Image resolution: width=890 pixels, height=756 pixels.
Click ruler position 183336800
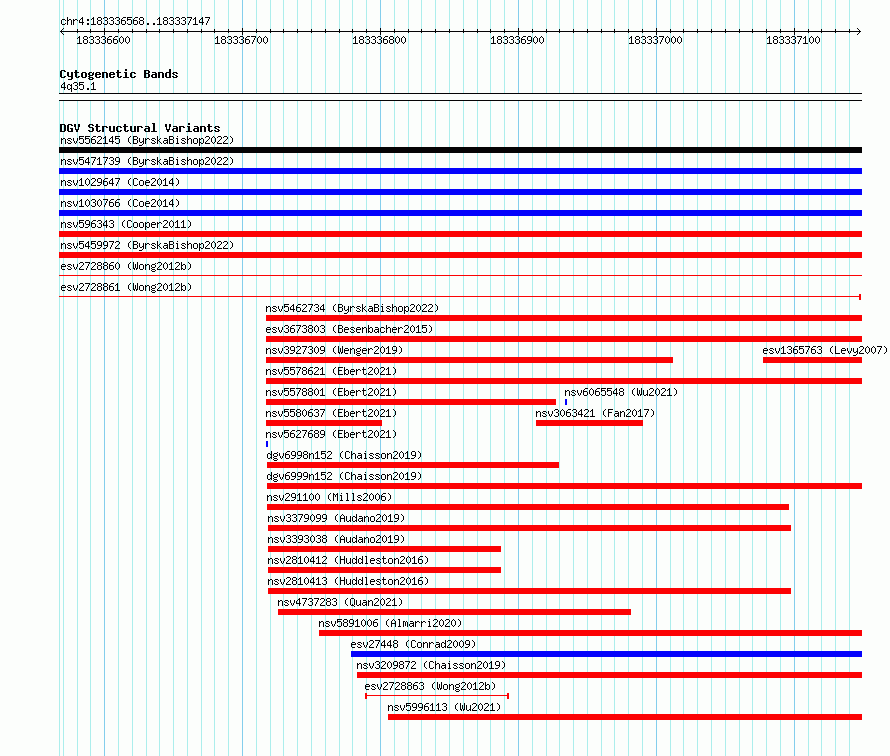pyautogui.click(x=379, y=40)
